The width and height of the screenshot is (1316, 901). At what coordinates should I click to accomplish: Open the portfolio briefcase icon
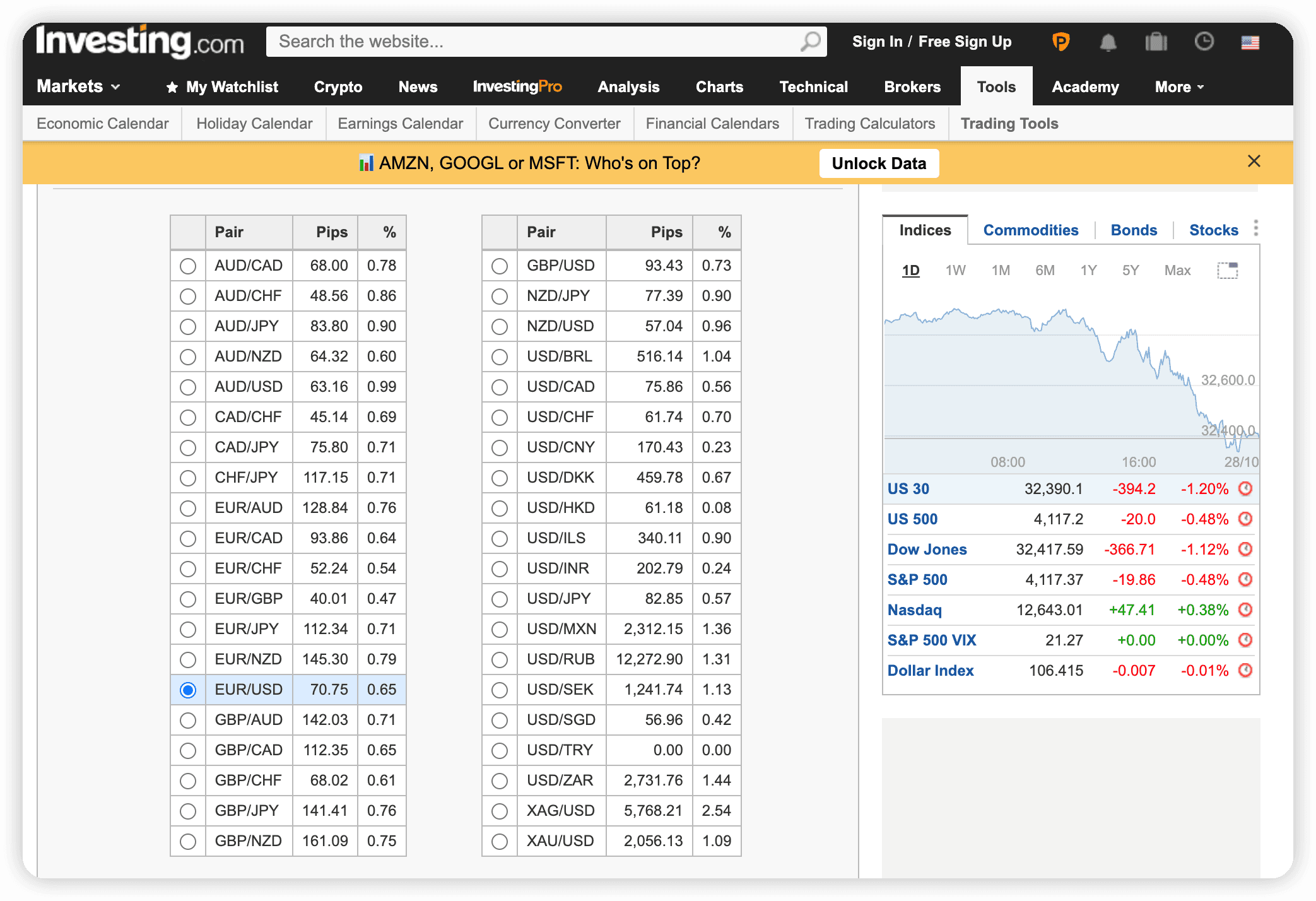tap(1156, 42)
